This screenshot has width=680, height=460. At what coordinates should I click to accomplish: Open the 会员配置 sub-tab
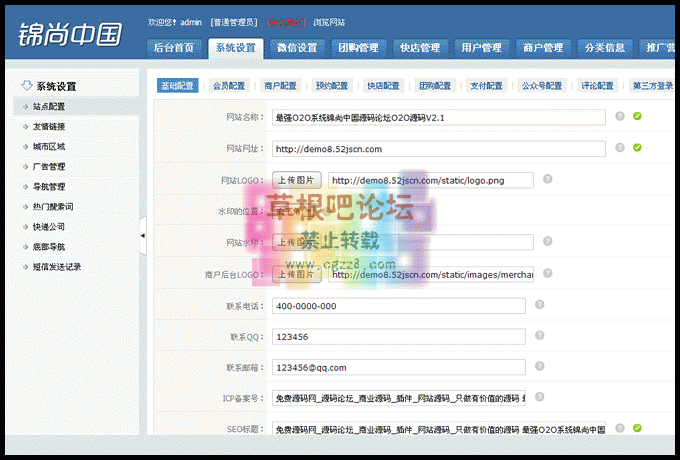click(229, 86)
